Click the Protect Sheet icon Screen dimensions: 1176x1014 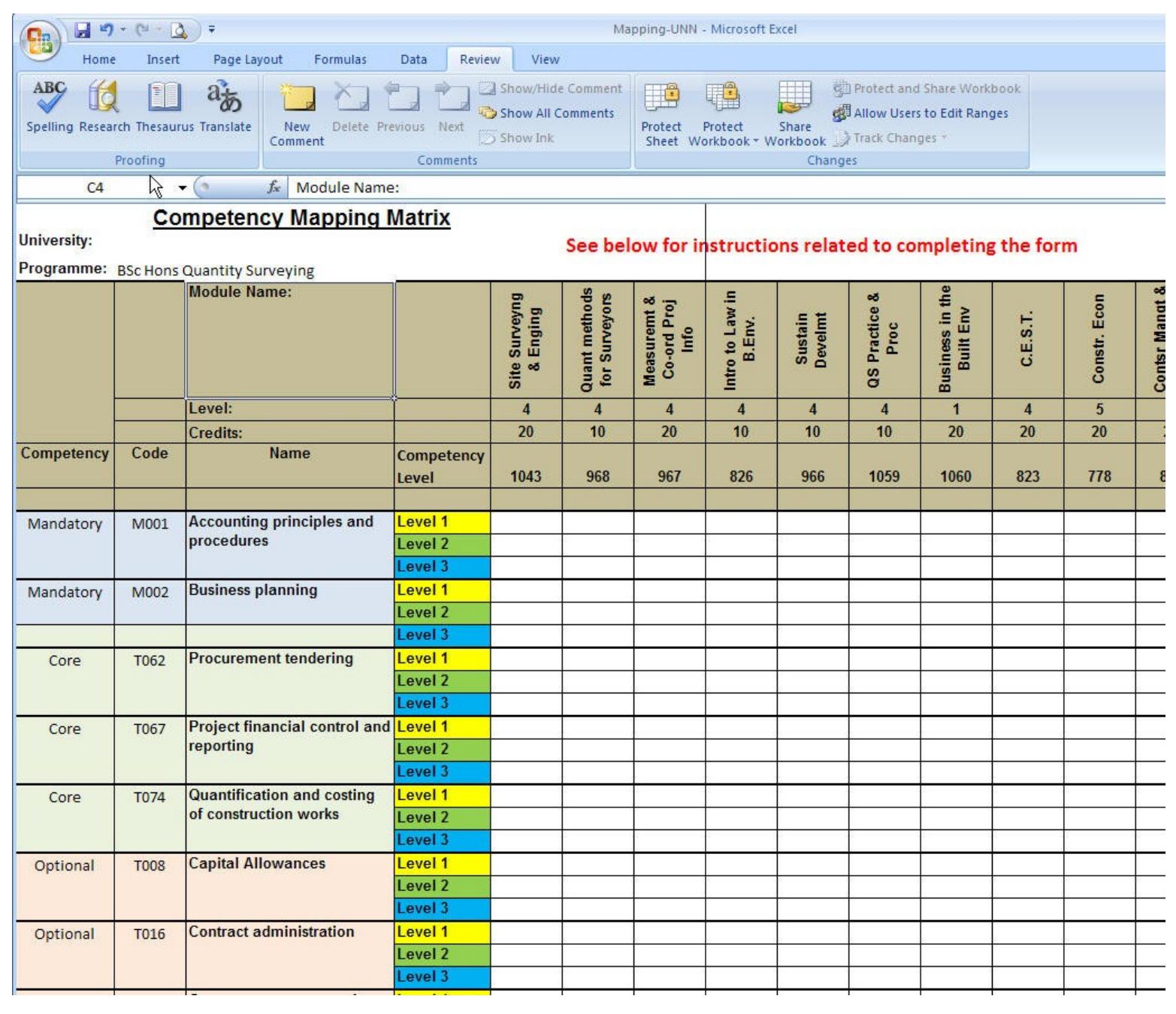pos(661,113)
